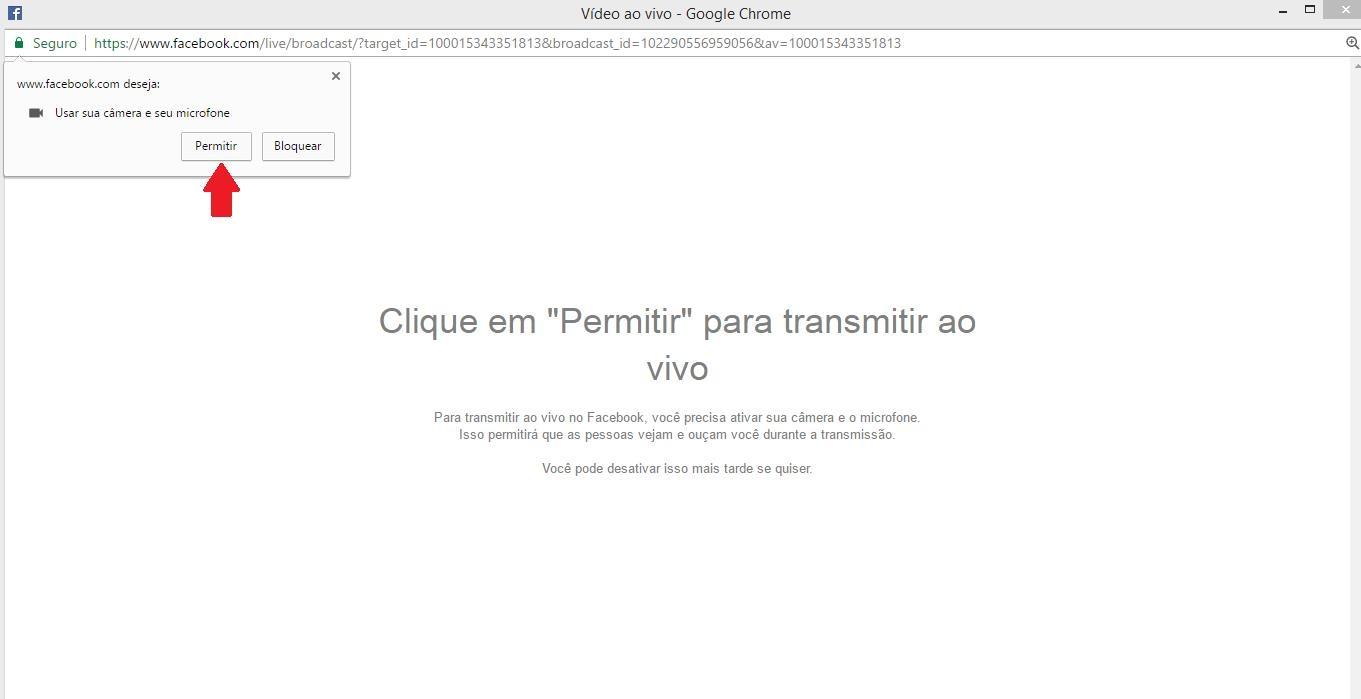Click the Seguro label in address bar
The image size is (1361, 699).
click(55, 43)
